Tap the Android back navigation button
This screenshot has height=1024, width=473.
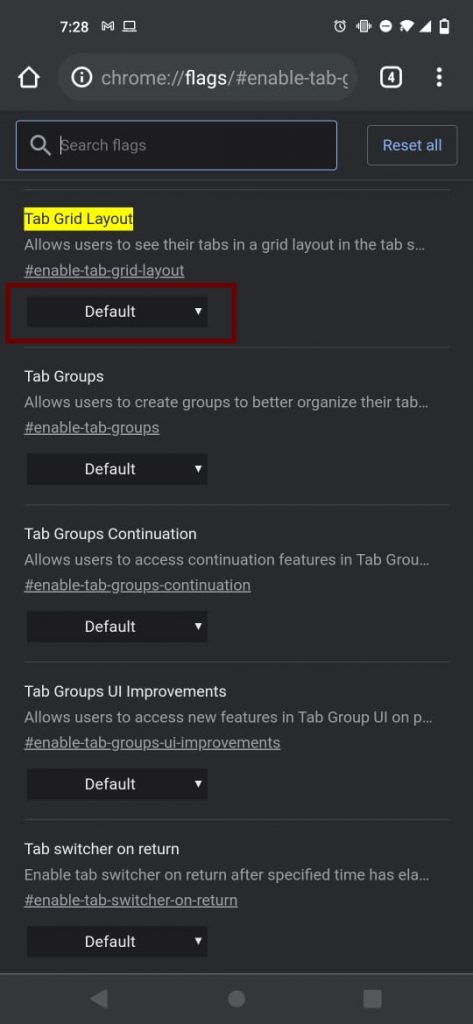click(99, 999)
